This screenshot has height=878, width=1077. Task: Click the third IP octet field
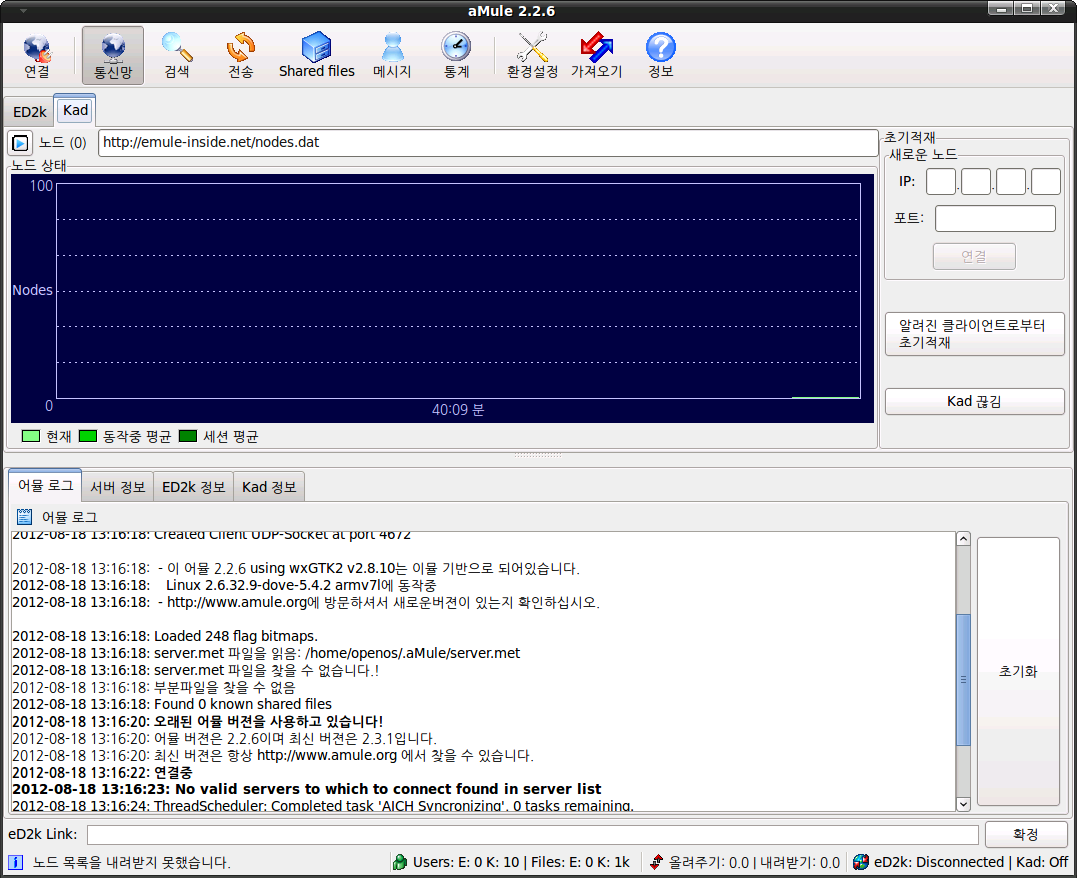(x=1010, y=181)
